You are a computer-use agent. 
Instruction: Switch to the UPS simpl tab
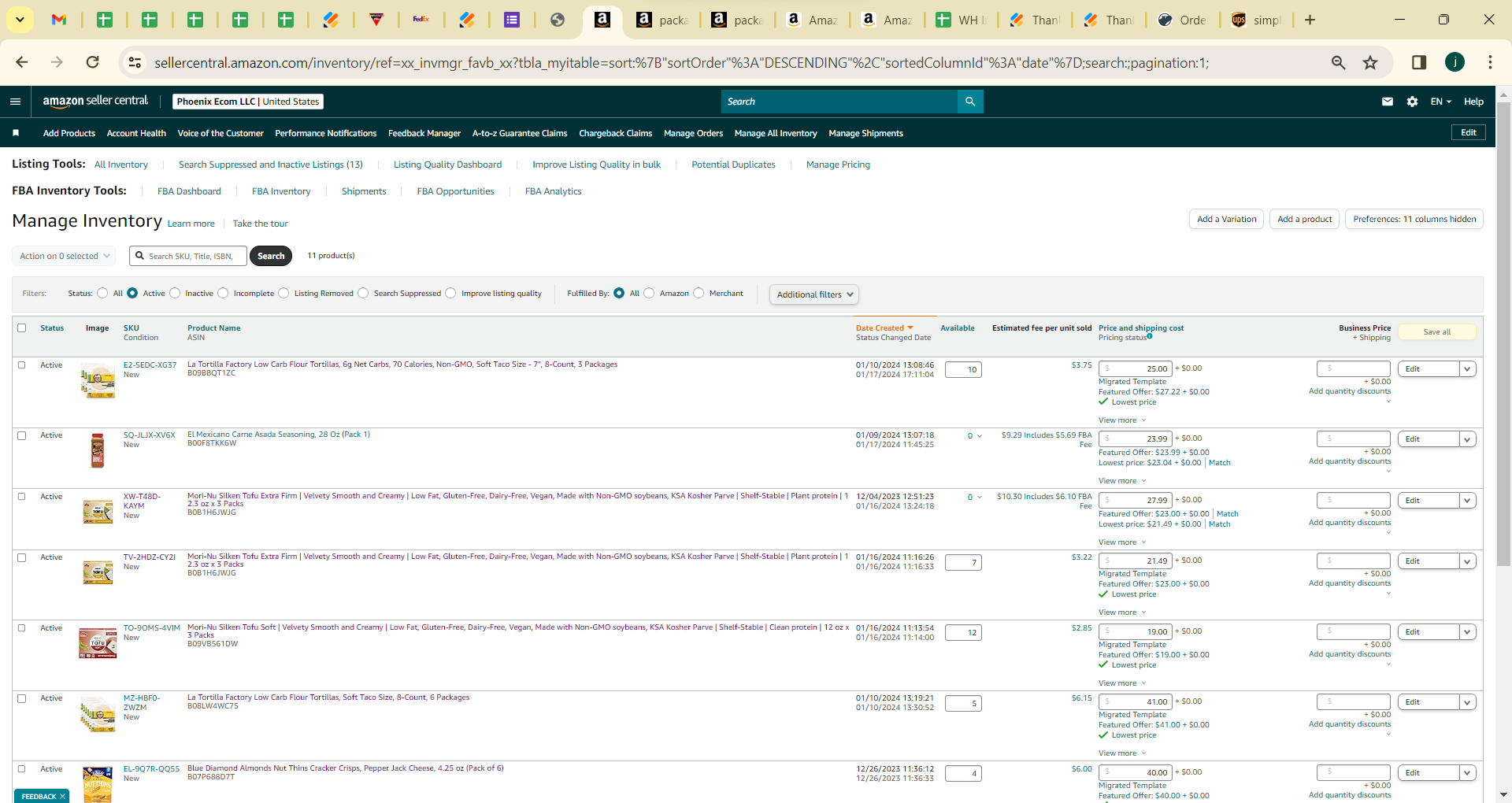(x=1257, y=20)
